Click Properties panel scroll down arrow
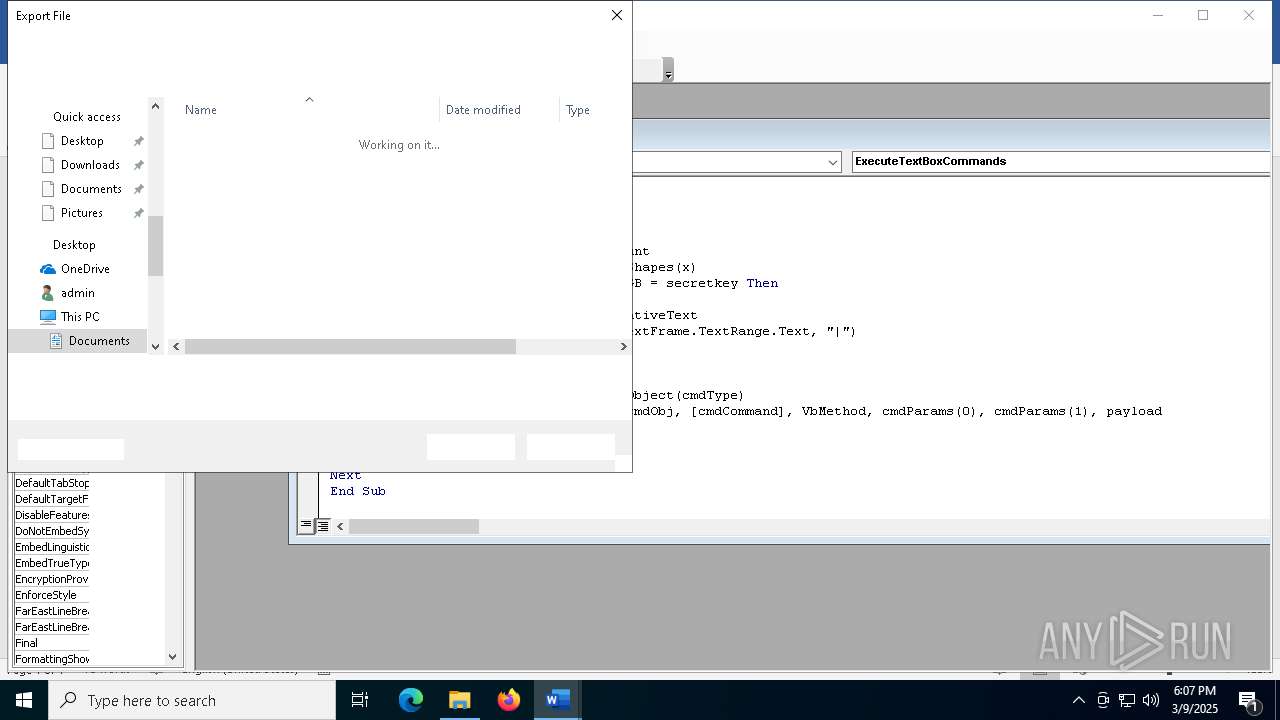The image size is (1280, 720). pos(173,657)
